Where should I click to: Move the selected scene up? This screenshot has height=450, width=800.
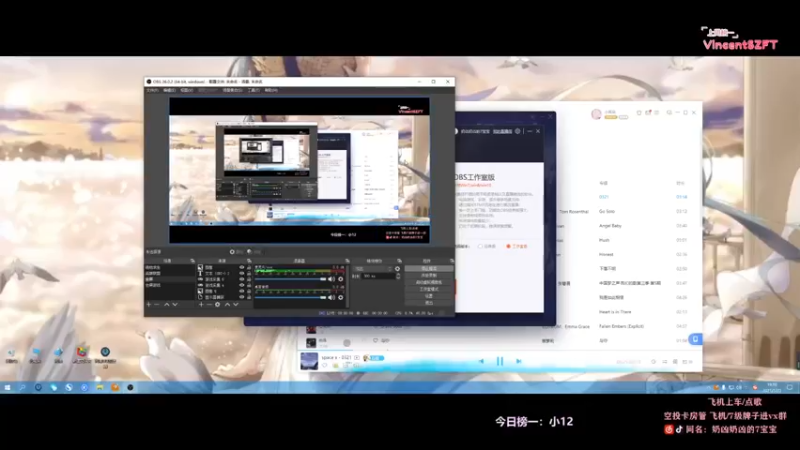click(166, 305)
